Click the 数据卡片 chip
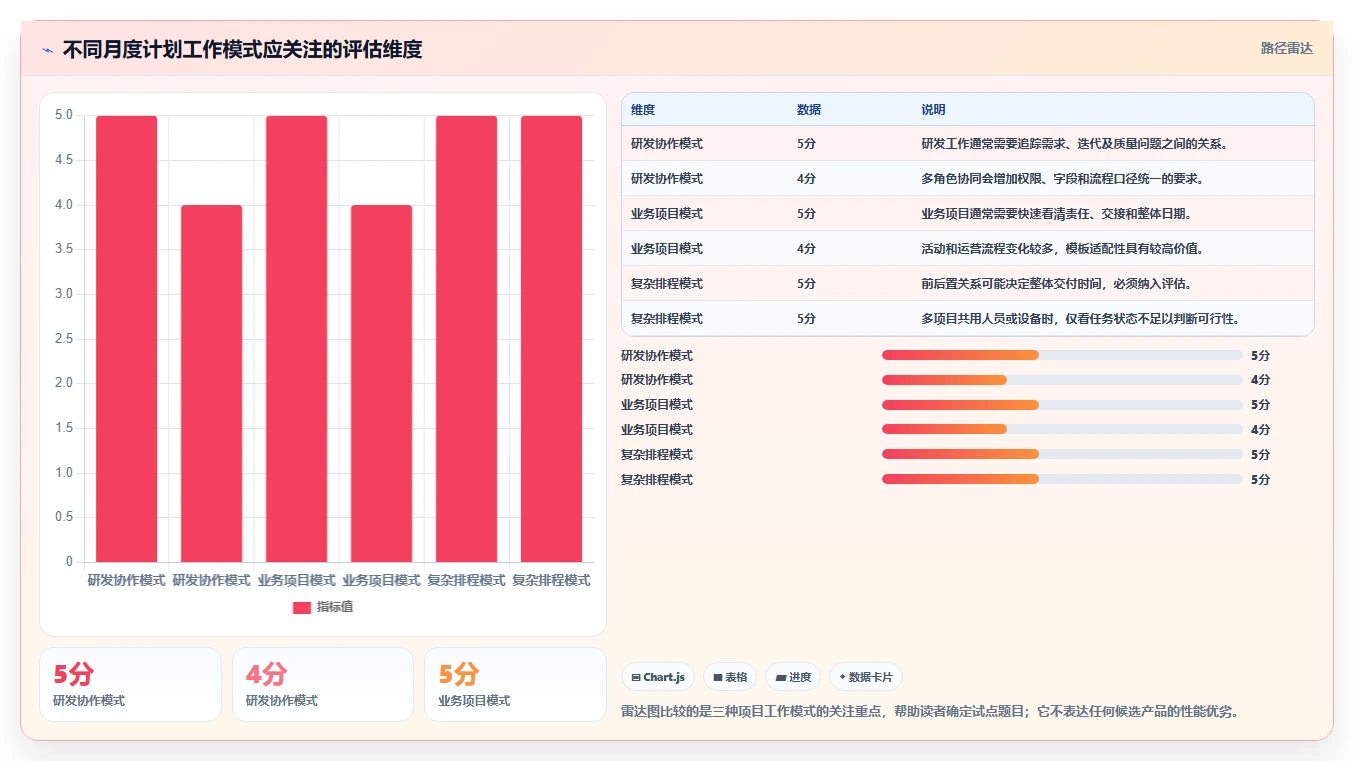 pos(866,677)
